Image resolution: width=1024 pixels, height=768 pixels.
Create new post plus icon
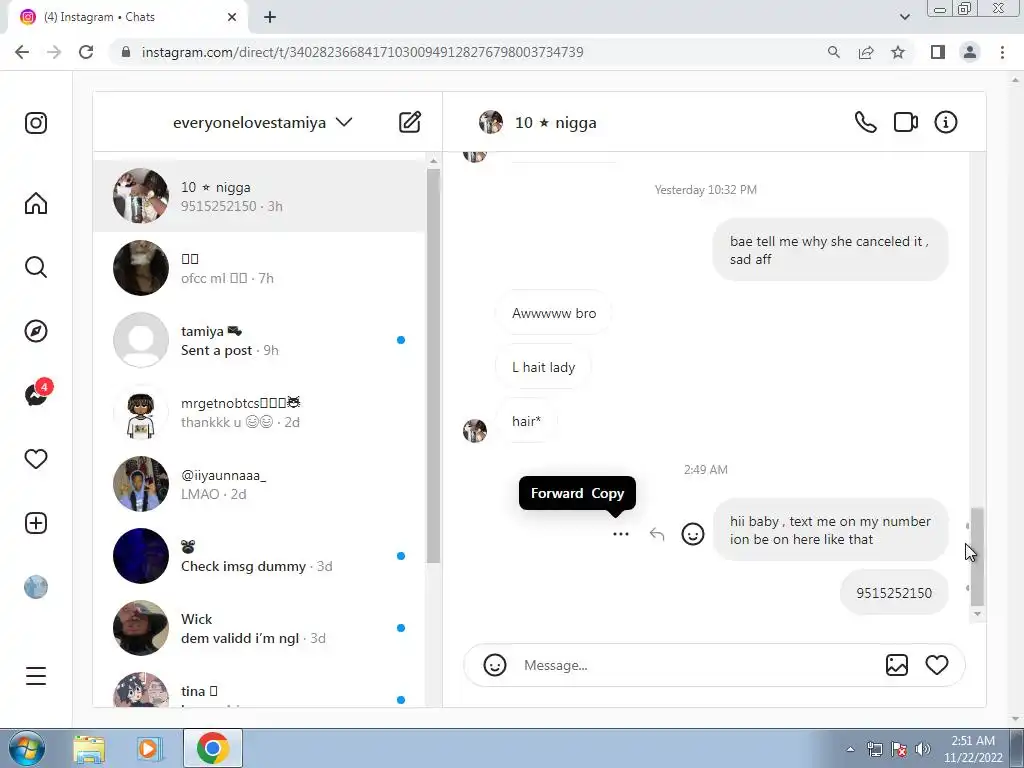(x=36, y=523)
